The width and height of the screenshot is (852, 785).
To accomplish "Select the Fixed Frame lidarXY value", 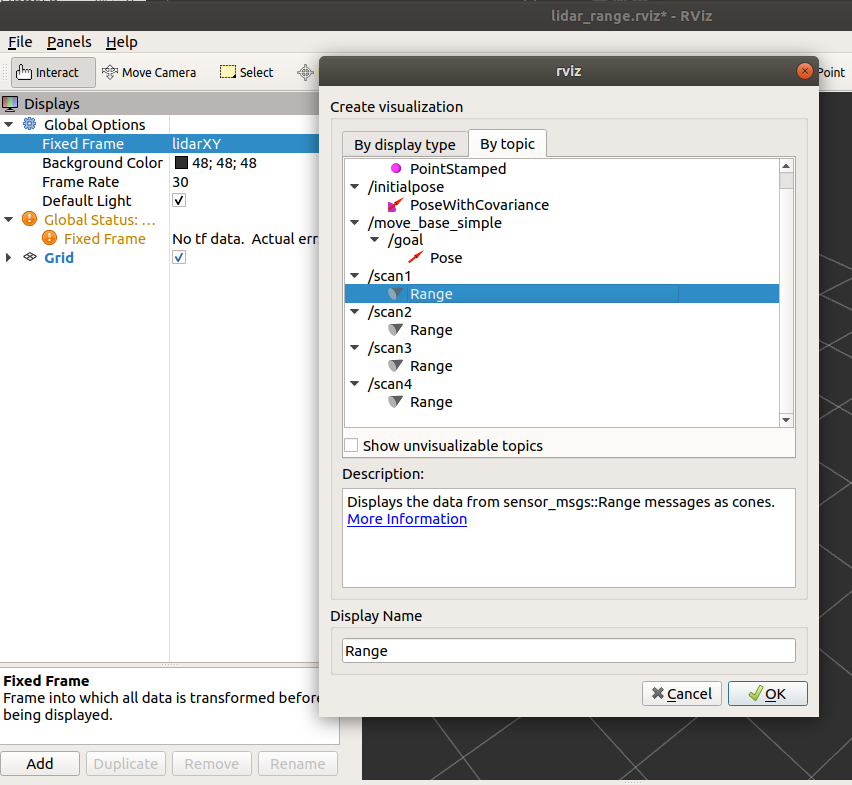I will point(197,143).
